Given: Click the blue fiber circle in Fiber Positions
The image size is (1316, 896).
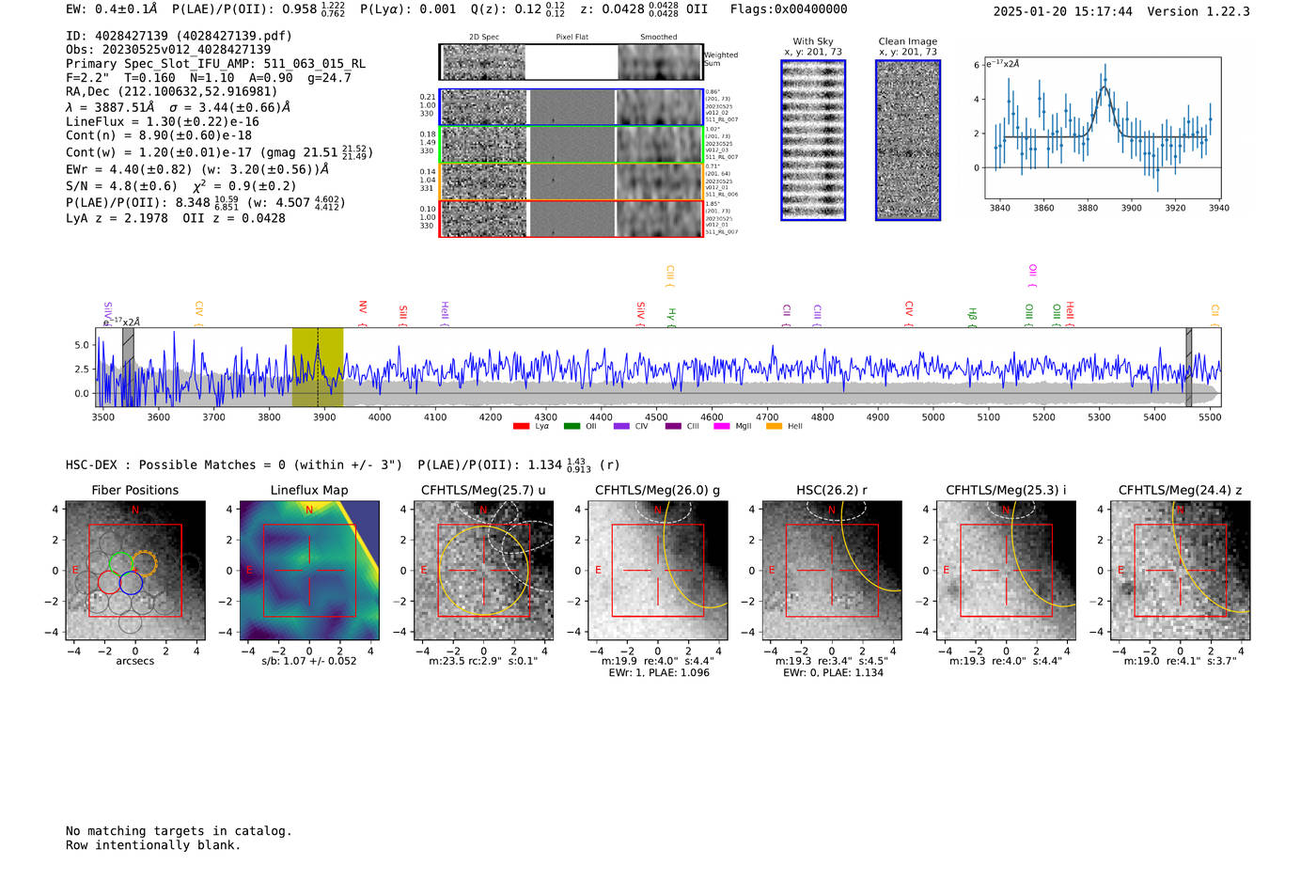Looking at the screenshot, I should tap(131, 583).
